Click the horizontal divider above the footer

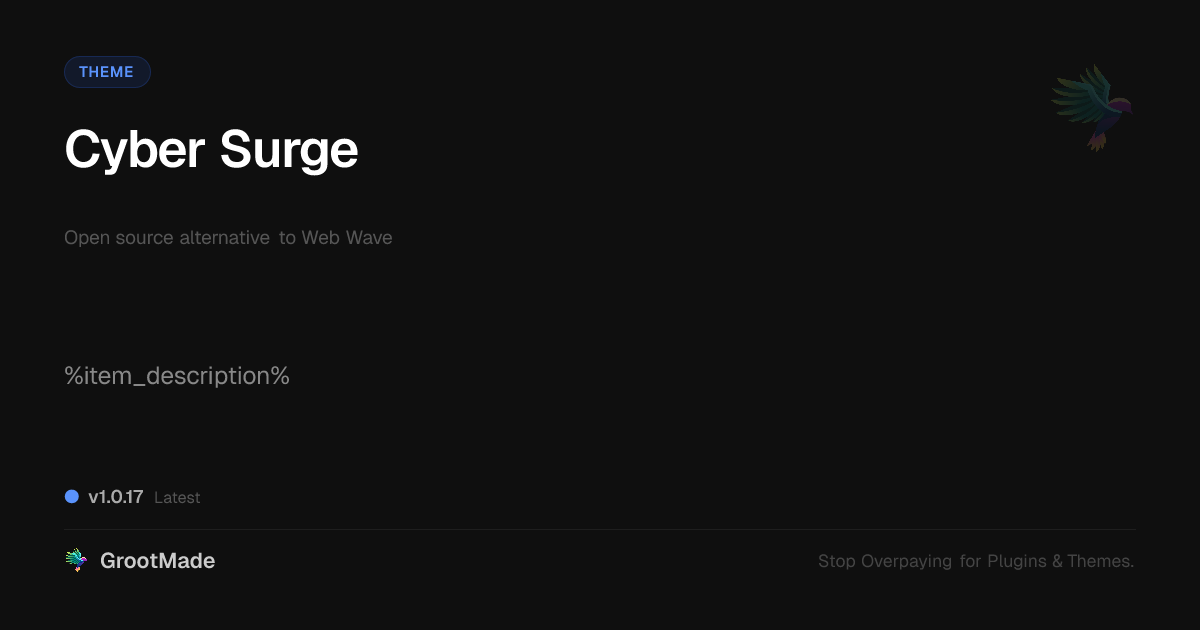600,529
